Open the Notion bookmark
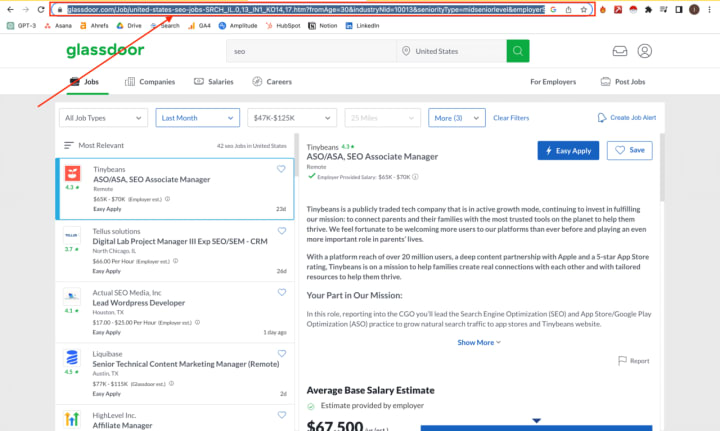 click(x=323, y=26)
